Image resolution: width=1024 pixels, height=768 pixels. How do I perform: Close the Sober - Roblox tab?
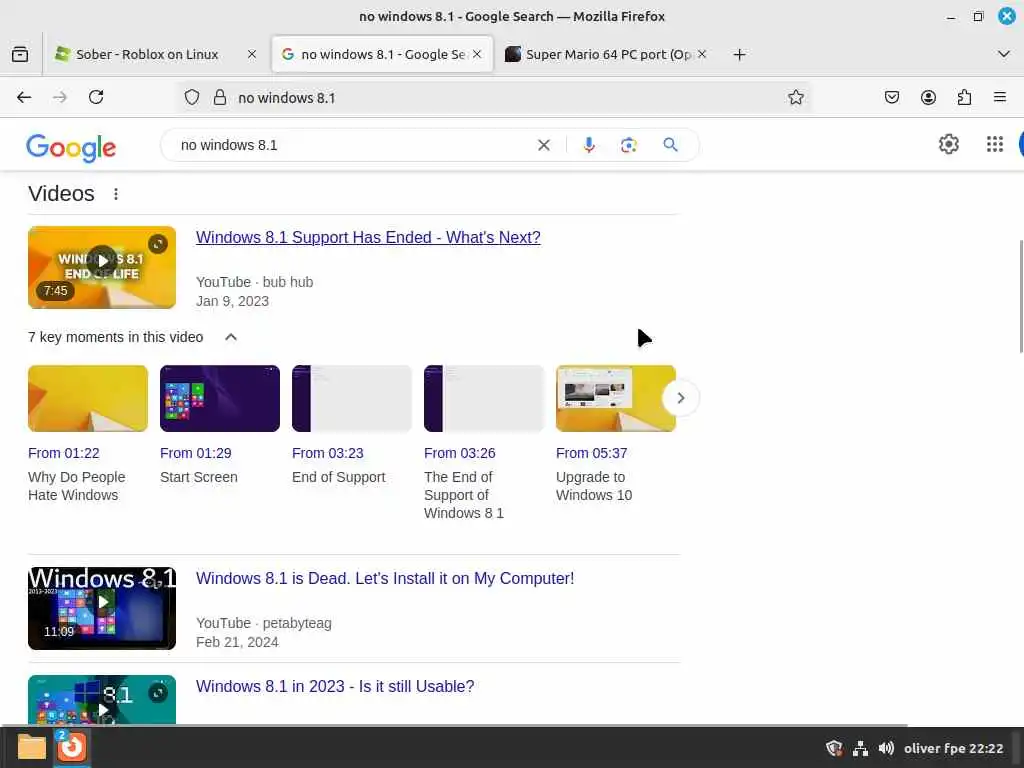coord(251,54)
